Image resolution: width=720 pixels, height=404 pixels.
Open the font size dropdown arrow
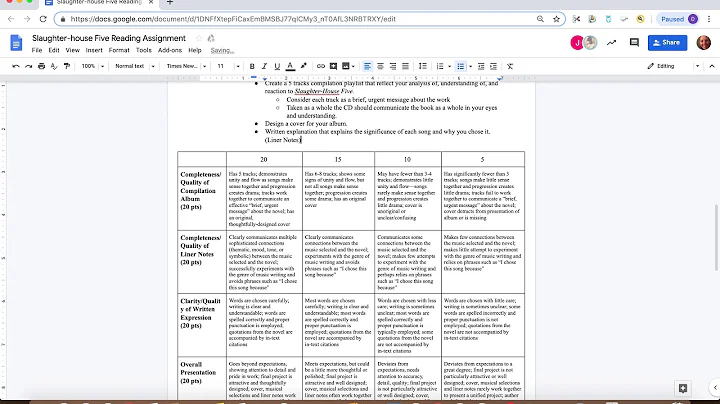[237, 66]
